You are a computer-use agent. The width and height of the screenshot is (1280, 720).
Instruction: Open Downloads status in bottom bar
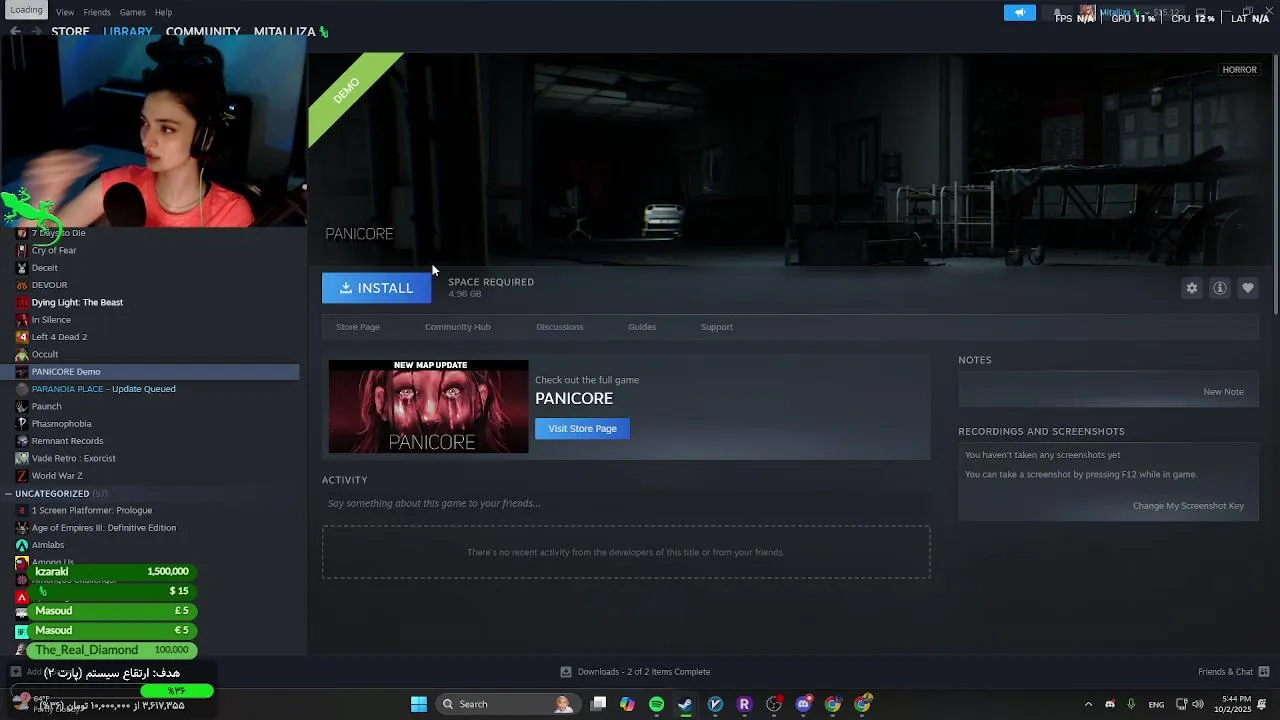pos(635,672)
